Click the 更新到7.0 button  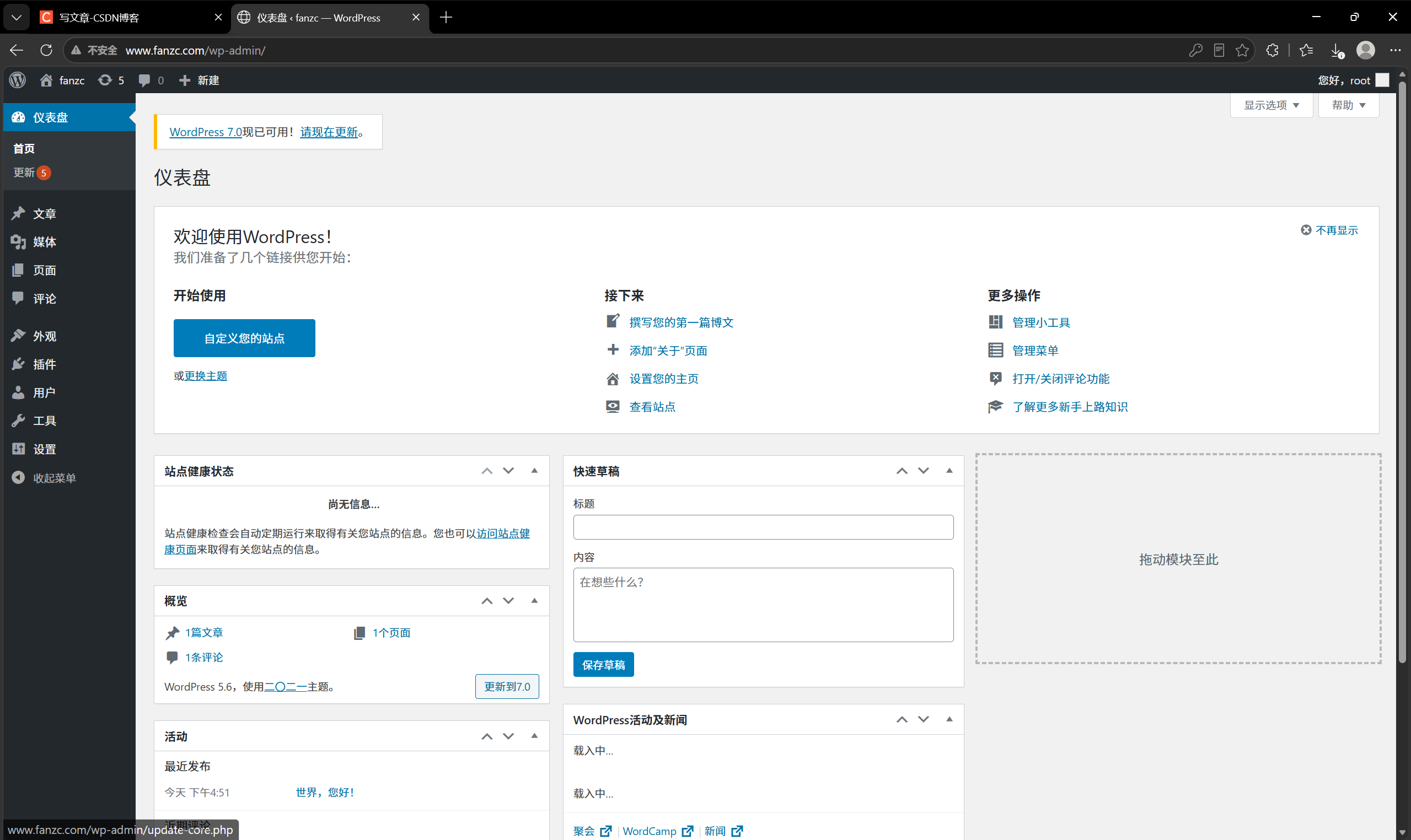[x=507, y=686]
